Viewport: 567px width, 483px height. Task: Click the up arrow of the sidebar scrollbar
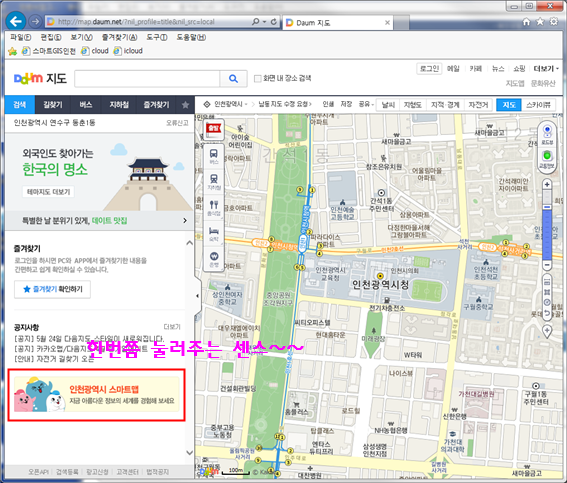point(189,243)
